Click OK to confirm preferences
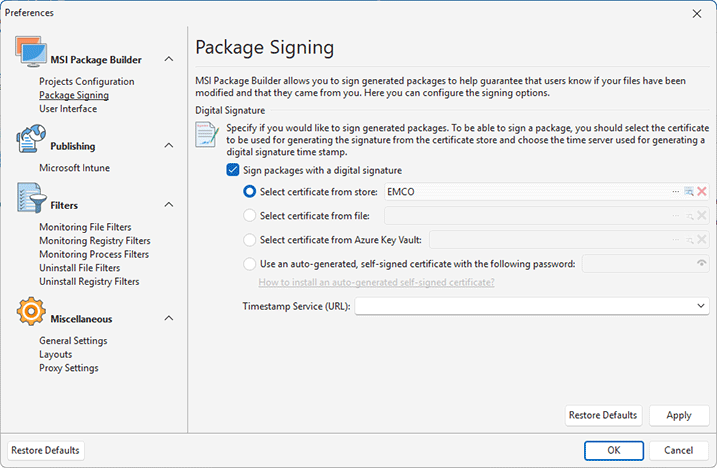The height and width of the screenshot is (468, 717). [614, 451]
